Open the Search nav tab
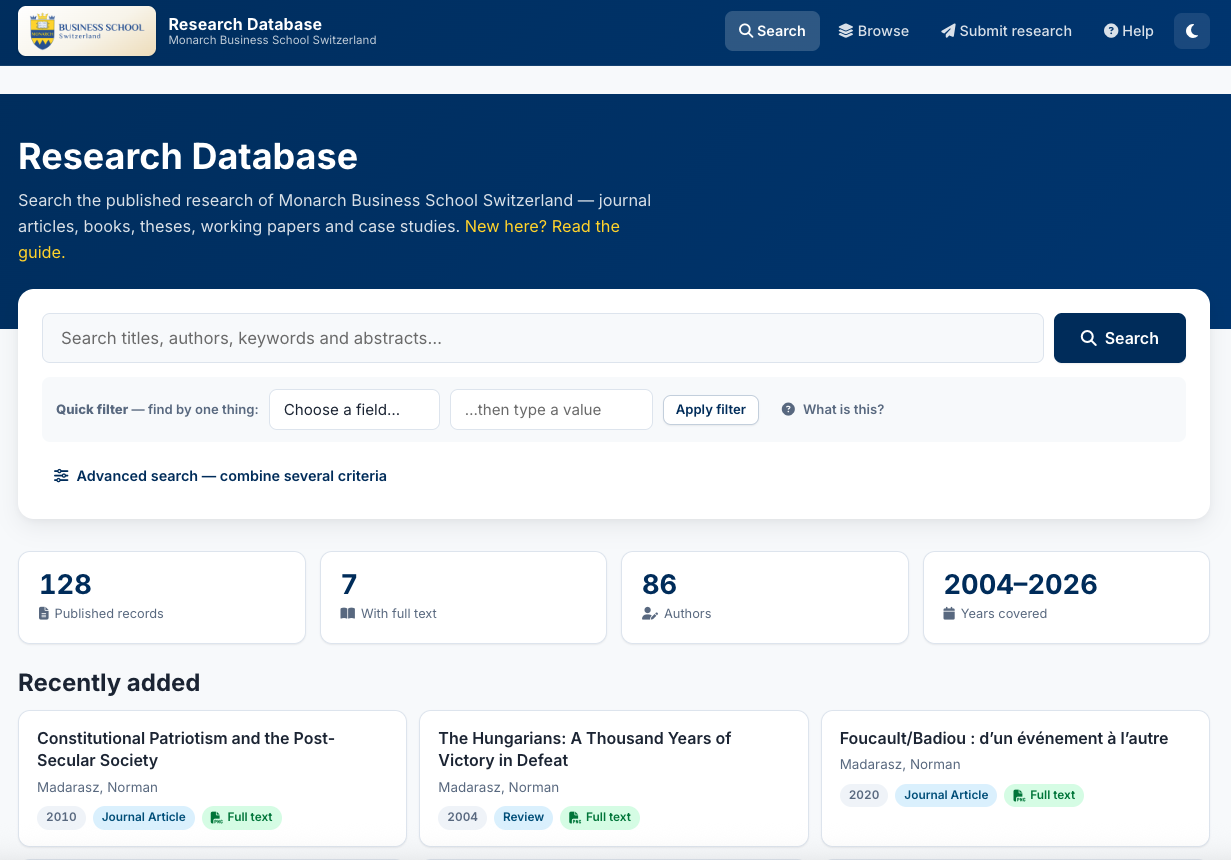Viewport: 1231px width, 860px height. pos(772,31)
